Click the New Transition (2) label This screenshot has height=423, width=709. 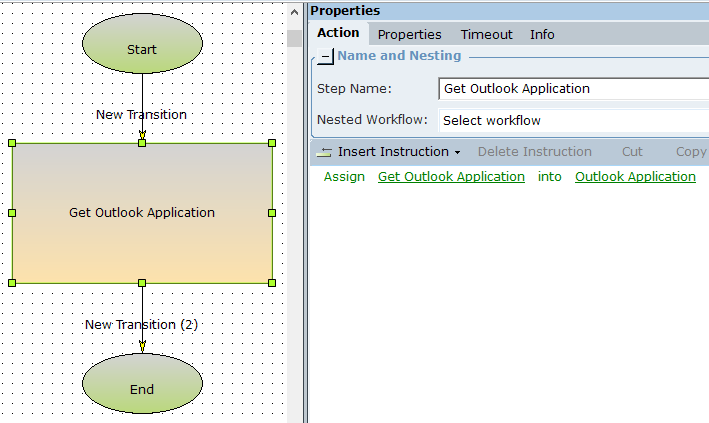pos(141,324)
